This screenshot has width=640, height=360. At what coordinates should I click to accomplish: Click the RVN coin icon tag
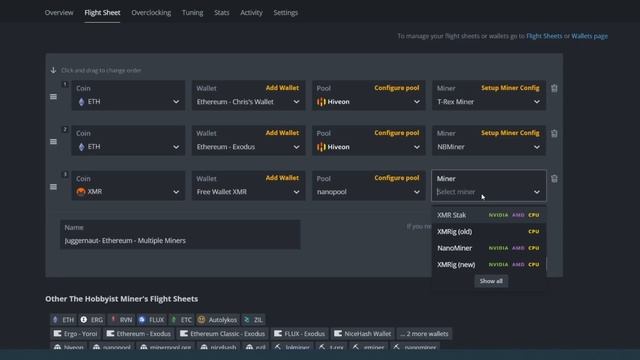click(113, 320)
